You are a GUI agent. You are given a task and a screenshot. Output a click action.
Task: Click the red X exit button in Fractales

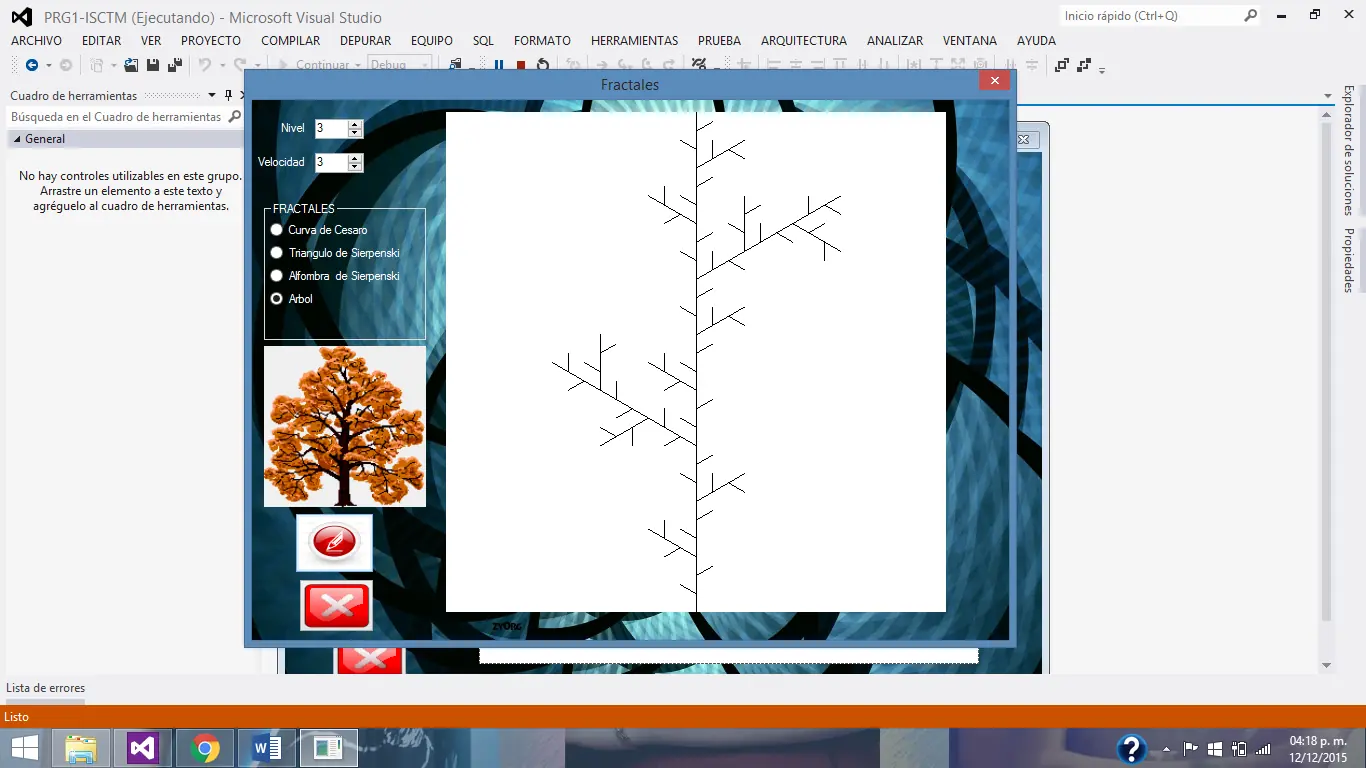[x=336, y=605]
